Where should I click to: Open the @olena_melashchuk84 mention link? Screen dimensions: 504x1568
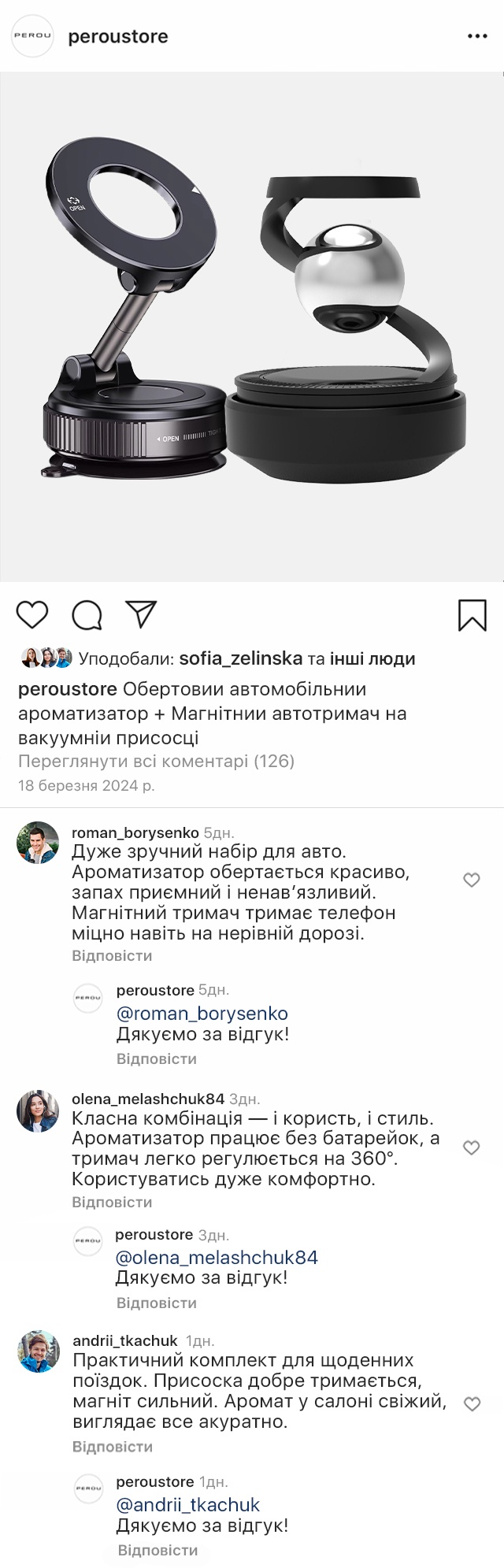(x=217, y=1257)
